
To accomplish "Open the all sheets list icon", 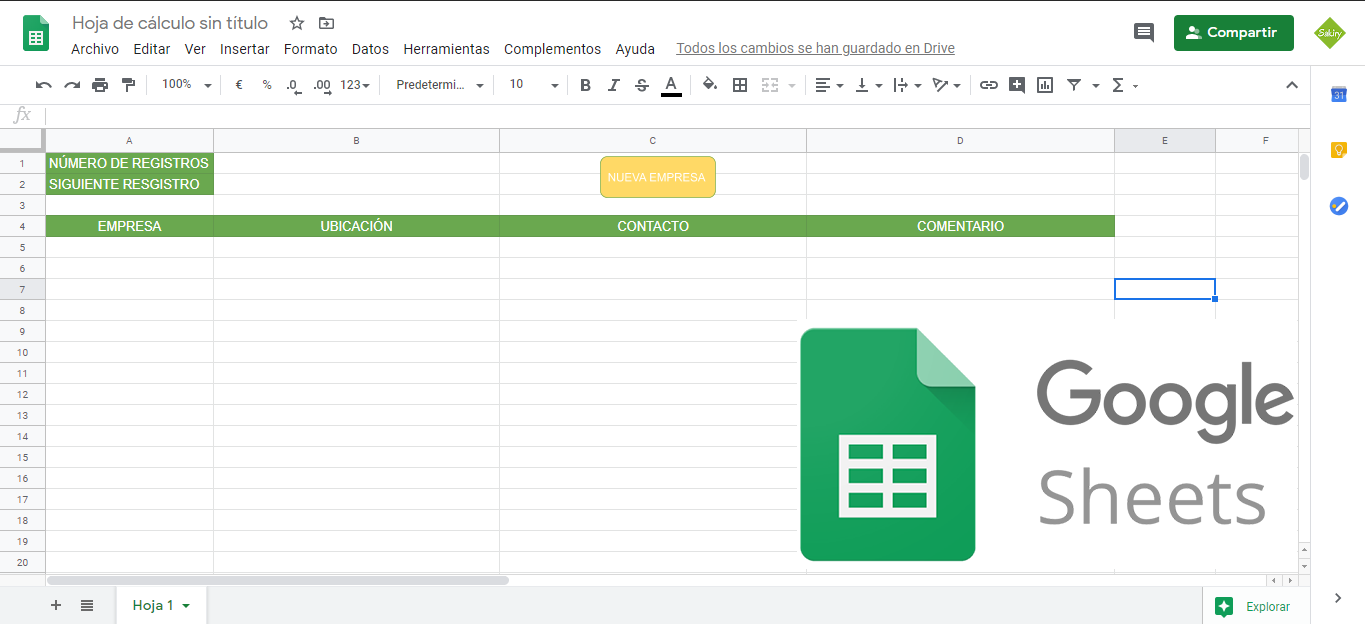I will coord(87,605).
